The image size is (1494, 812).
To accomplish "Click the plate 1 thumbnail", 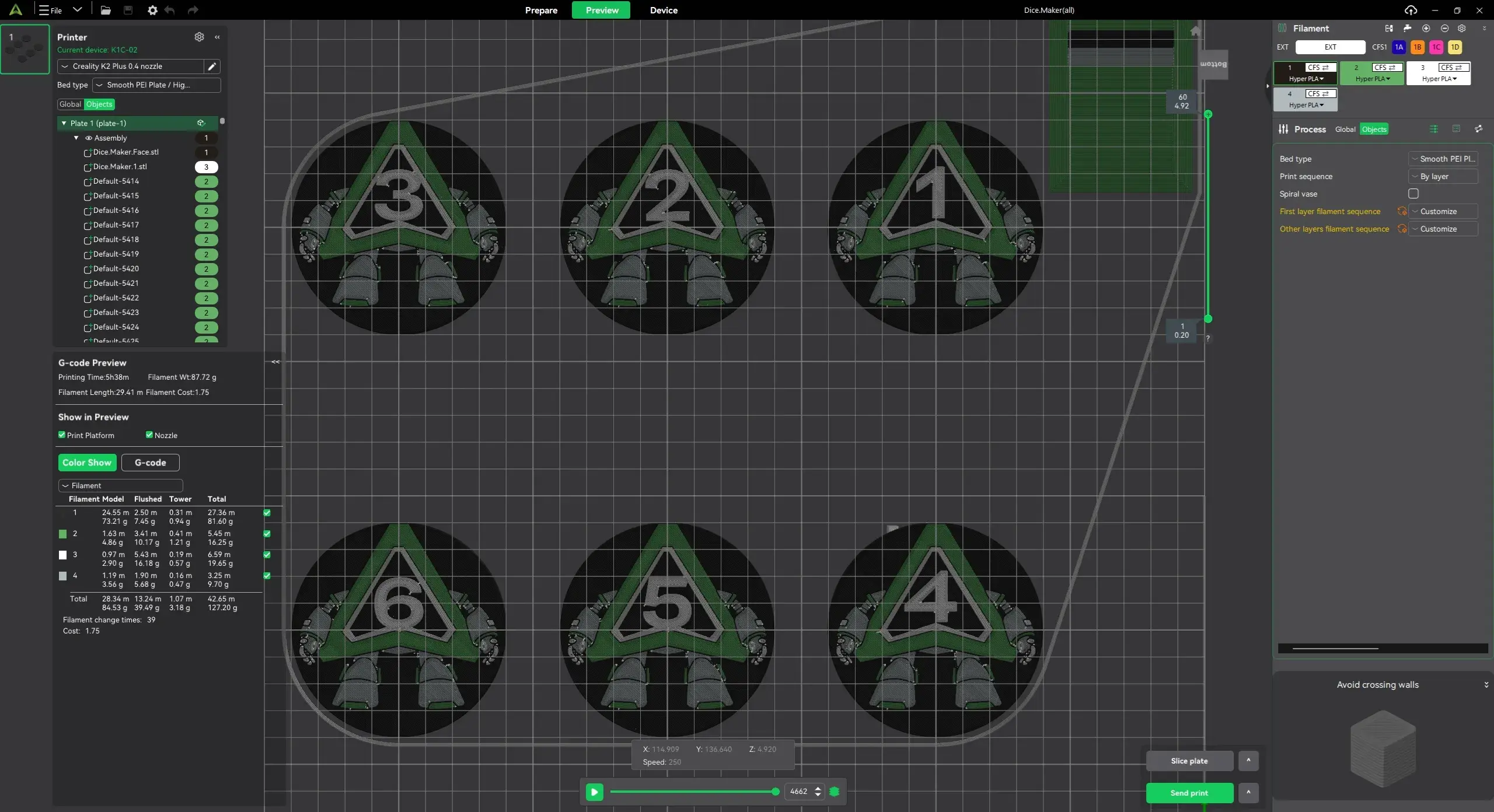I will 25,50.
